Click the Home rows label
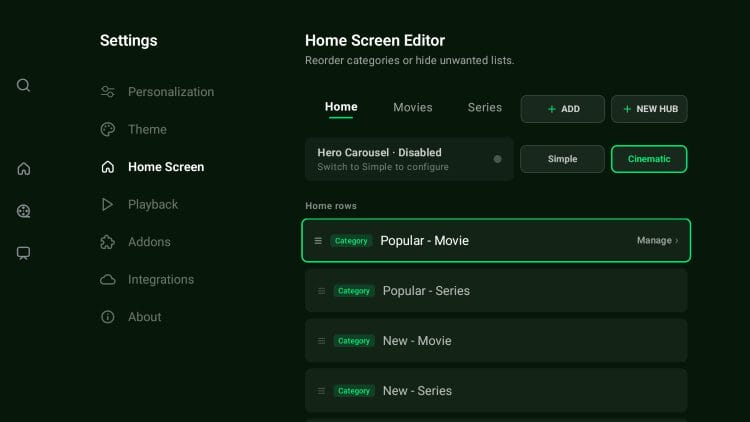Viewport: 750px width, 422px height. pos(331,206)
